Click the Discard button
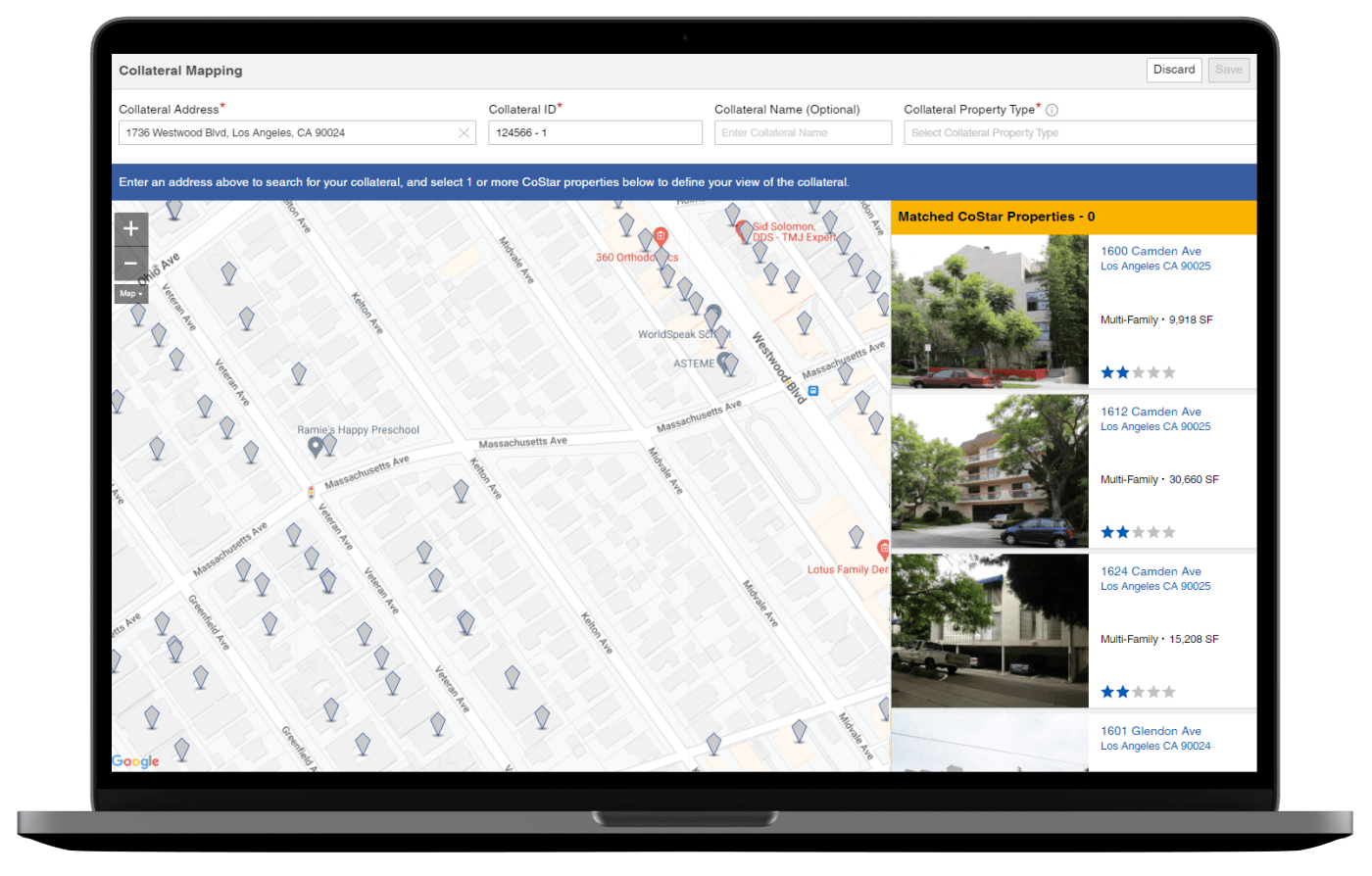The image size is (1372, 876). pyautogui.click(x=1173, y=70)
